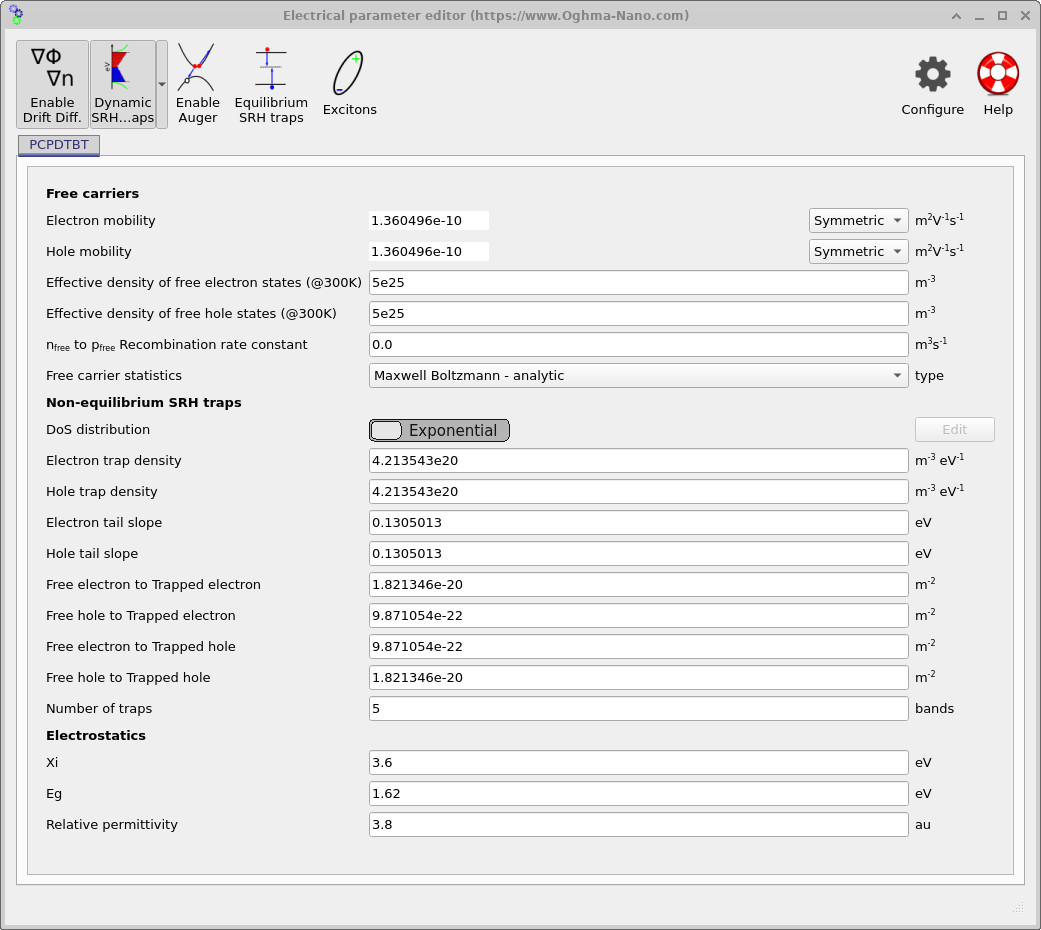Click the Electron trap density field
This screenshot has width=1041, height=930.
tap(638, 461)
